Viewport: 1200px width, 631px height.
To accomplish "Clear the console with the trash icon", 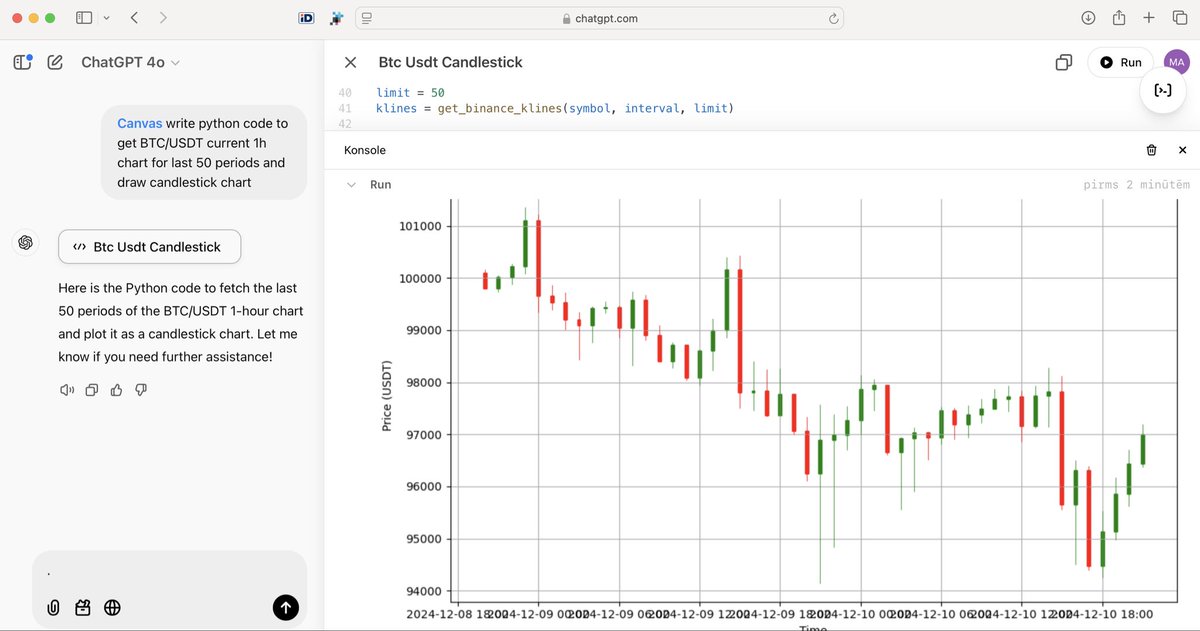I will [1151, 150].
